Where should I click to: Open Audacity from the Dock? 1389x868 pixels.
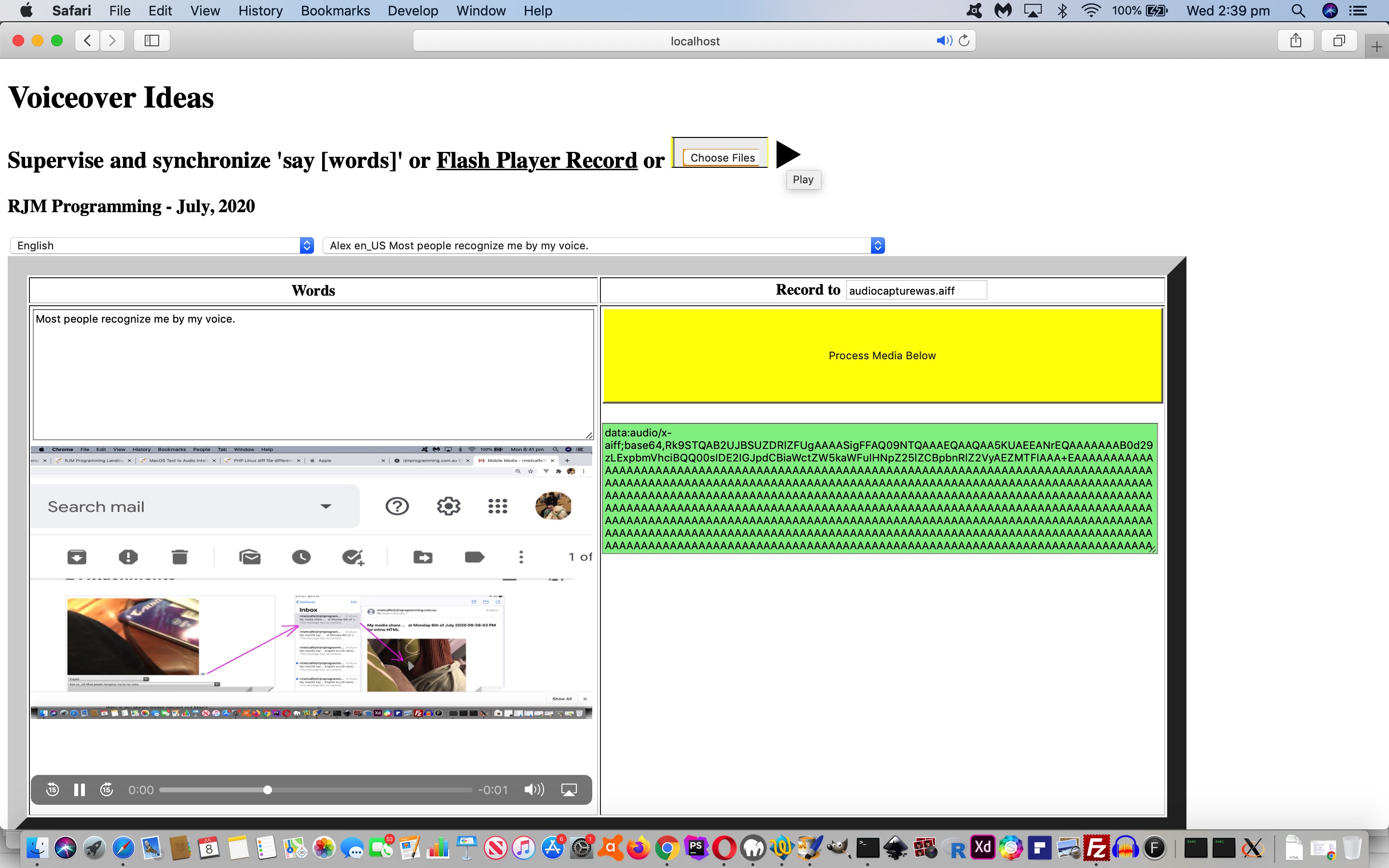1125,847
